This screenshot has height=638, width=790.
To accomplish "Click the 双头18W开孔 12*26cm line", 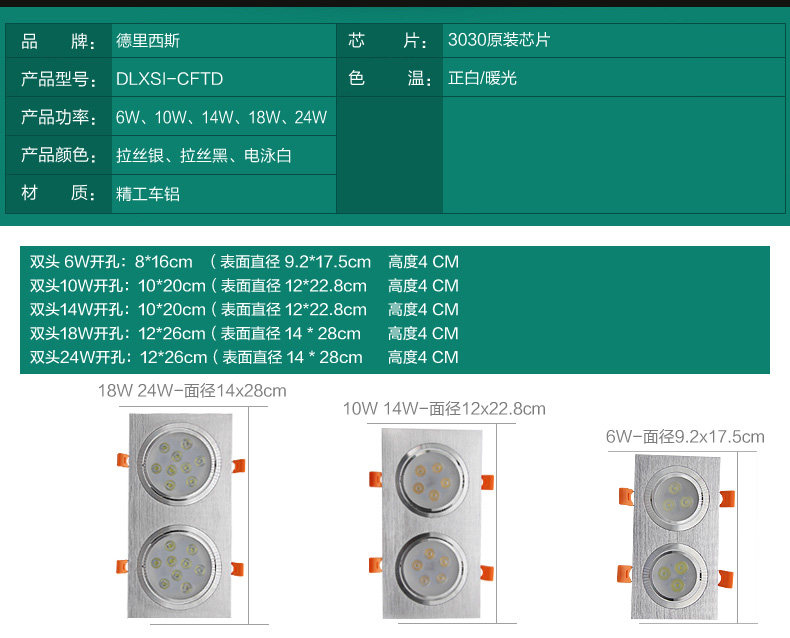I will [x=244, y=333].
